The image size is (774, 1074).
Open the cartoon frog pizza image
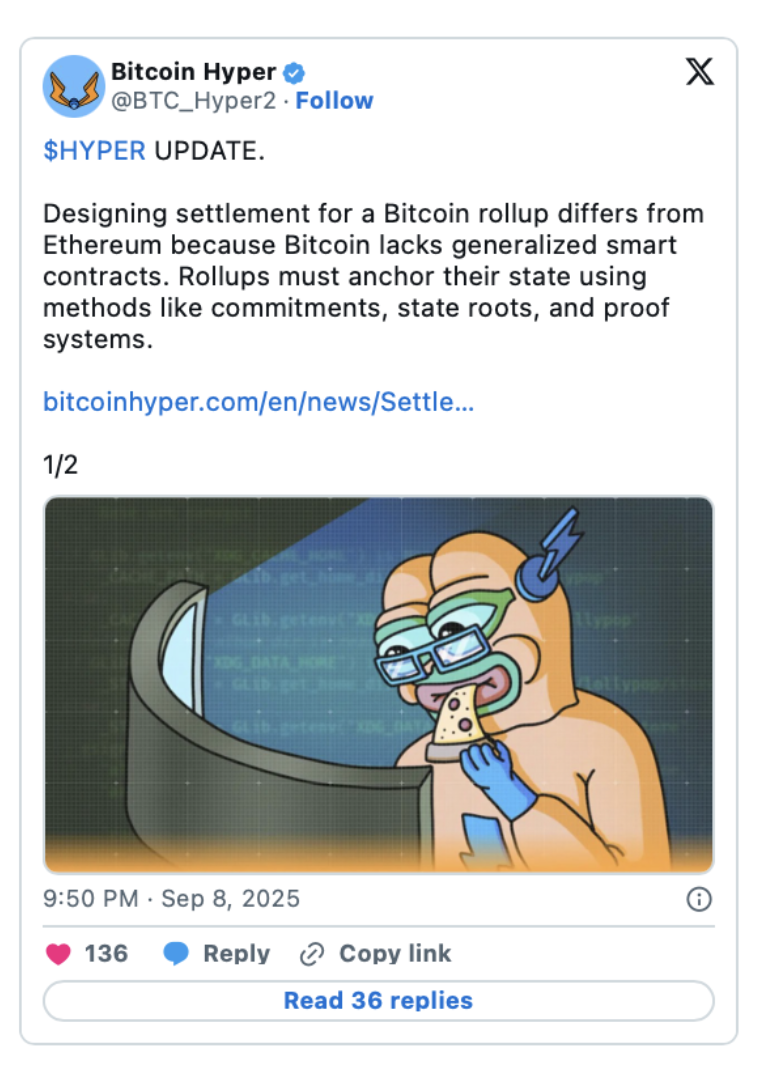point(378,685)
